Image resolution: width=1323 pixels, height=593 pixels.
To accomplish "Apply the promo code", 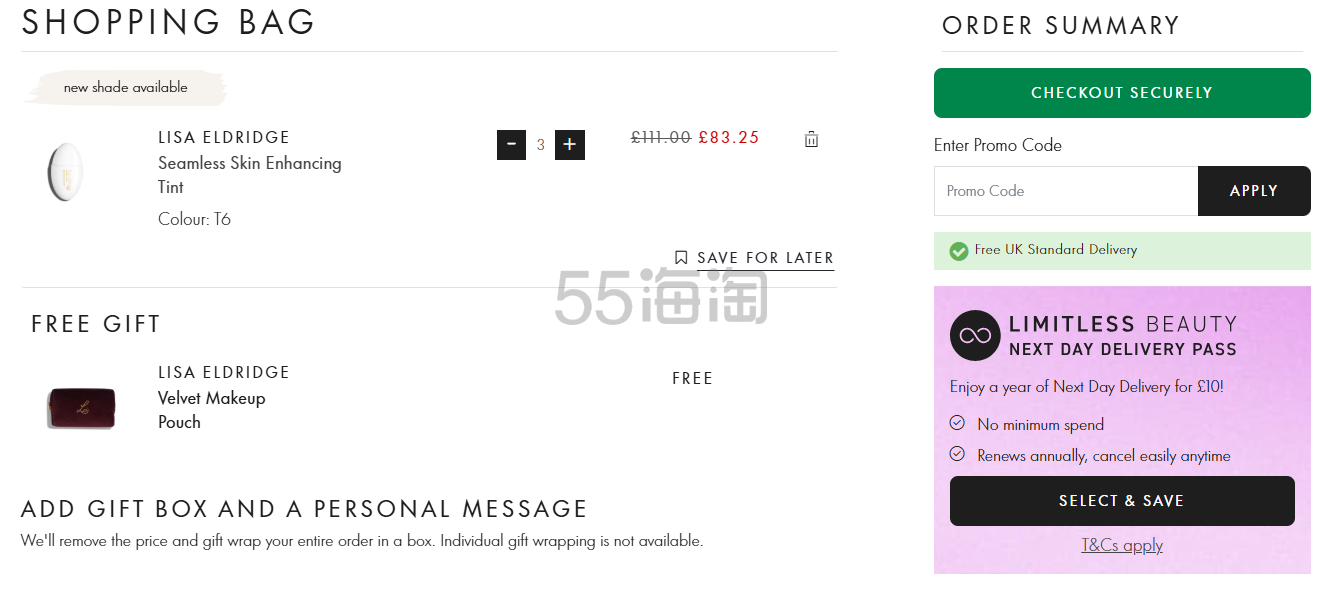I will point(1253,191).
